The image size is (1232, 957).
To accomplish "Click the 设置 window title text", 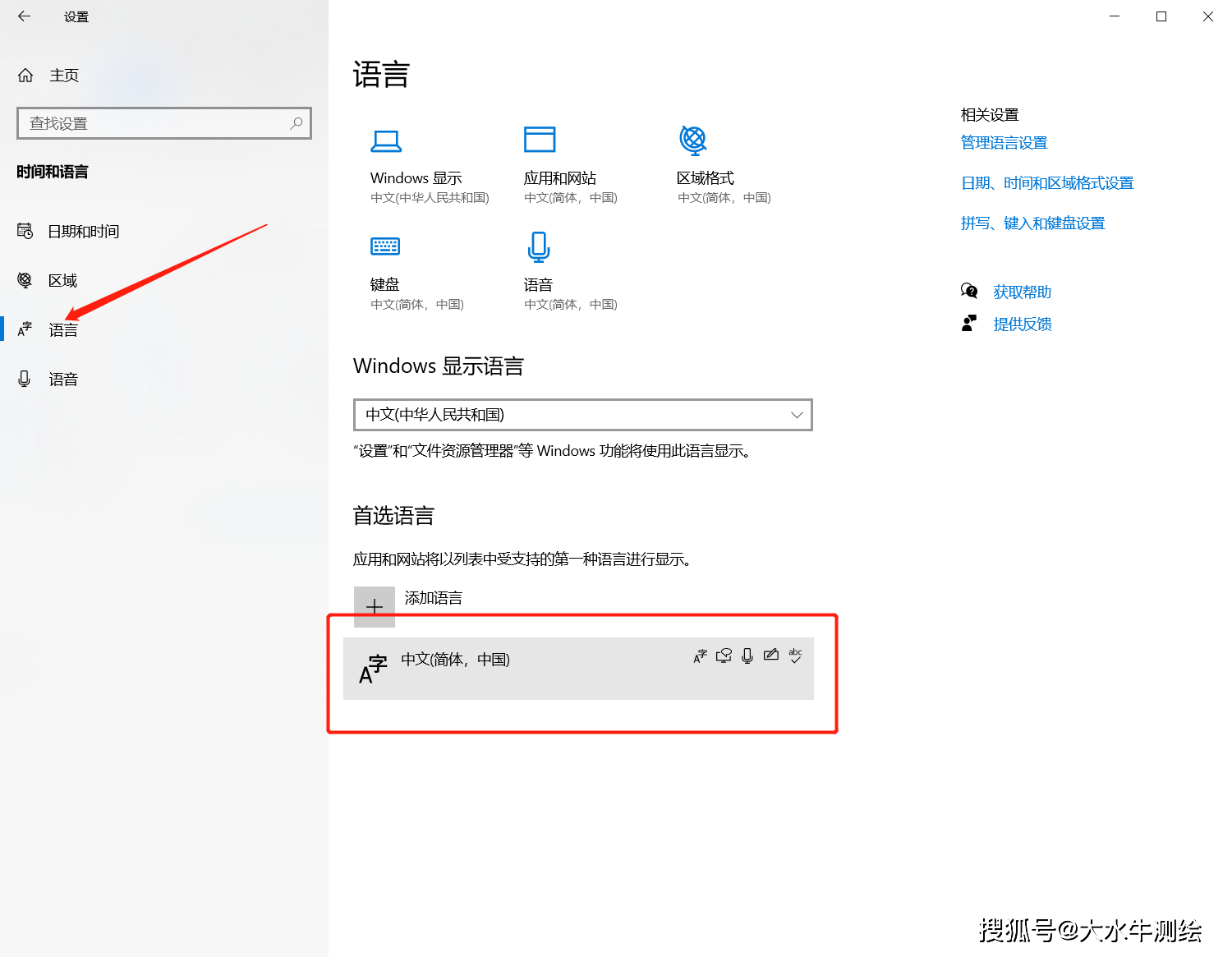I will coord(76,16).
